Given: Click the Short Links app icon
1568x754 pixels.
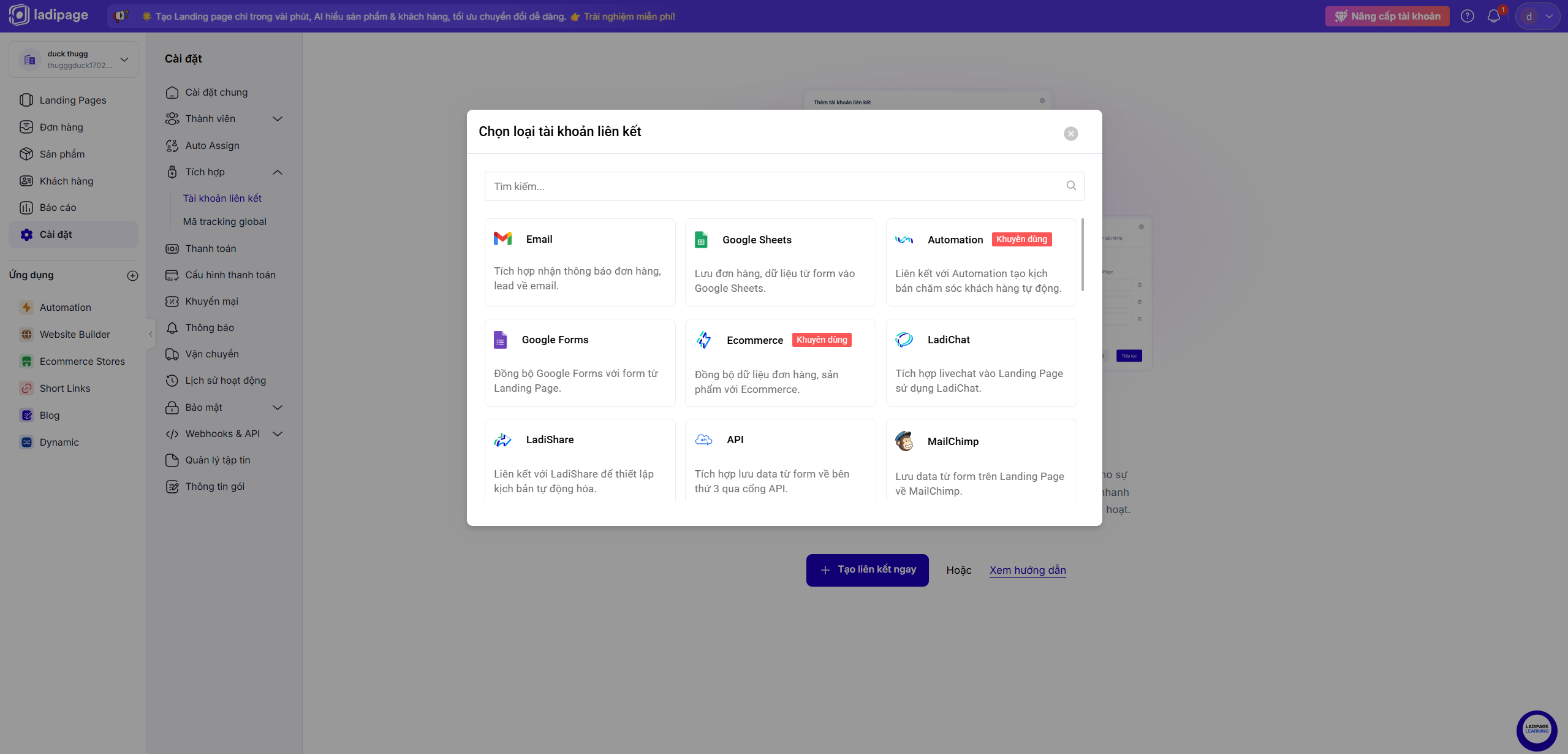Looking at the screenshot, I should pyautogui.click(x=26, y=388).
